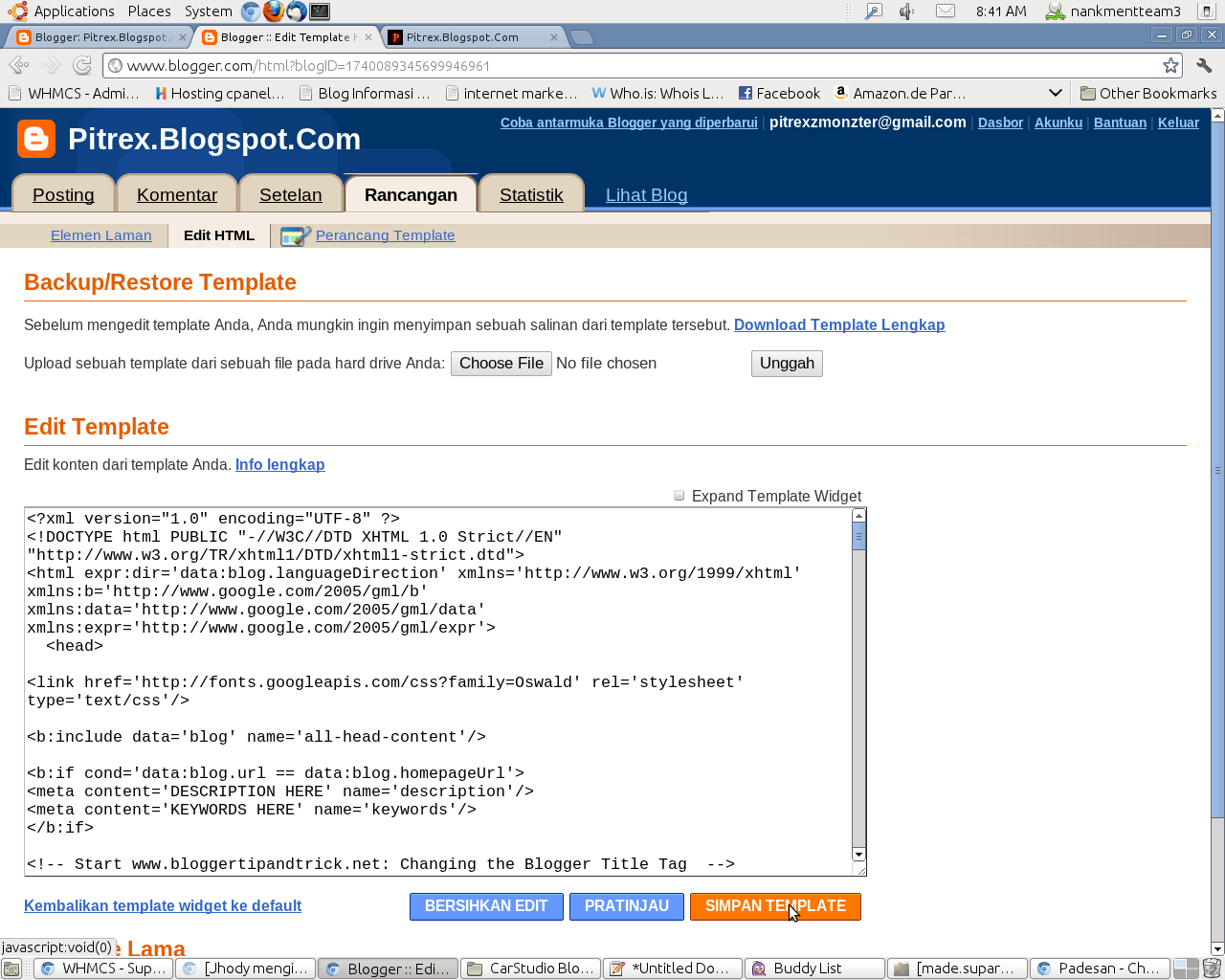
Task: Sign out via Keluar link
Action: point(1178,122)
